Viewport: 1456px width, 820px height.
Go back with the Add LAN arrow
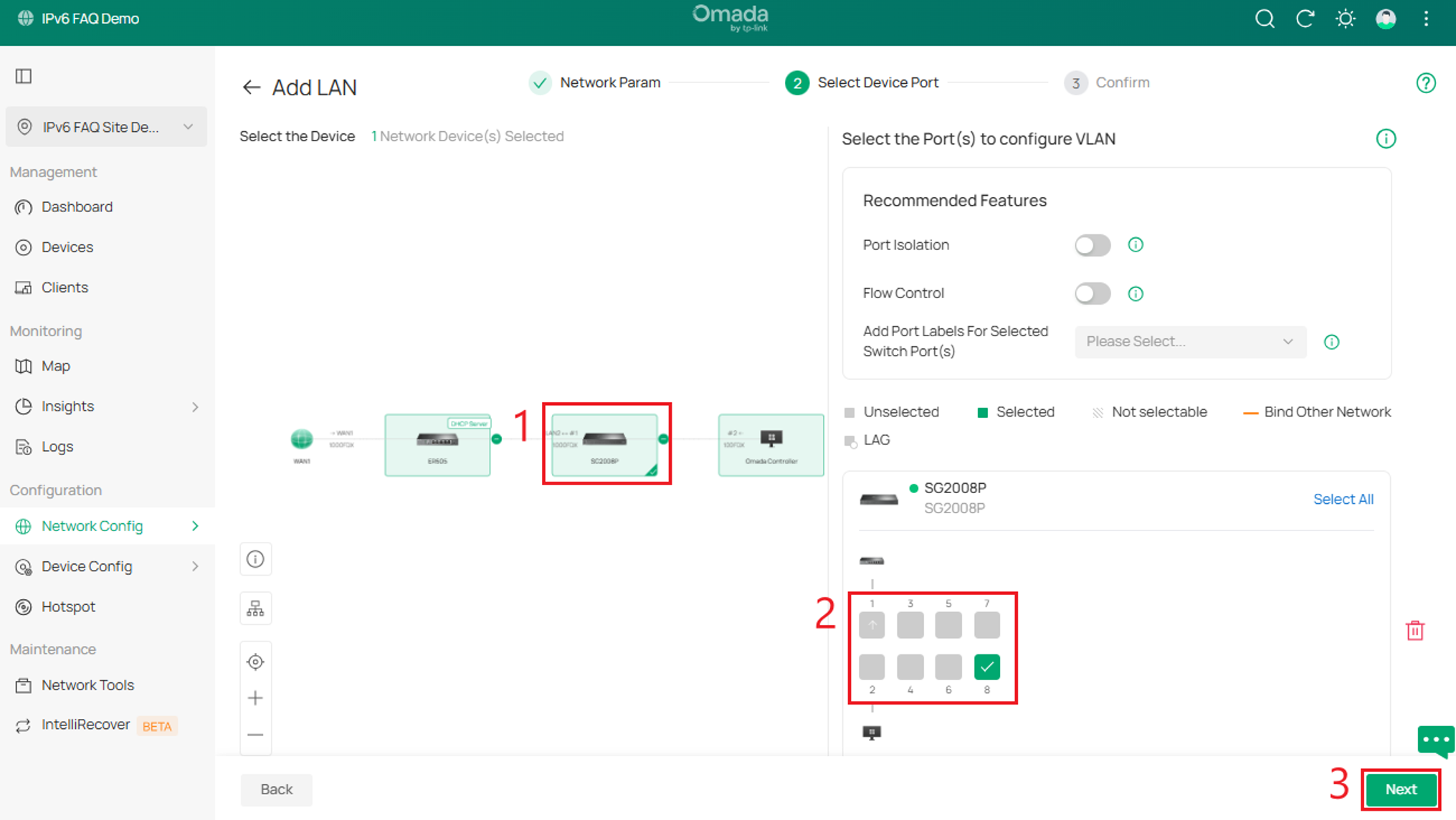point(251,87)
